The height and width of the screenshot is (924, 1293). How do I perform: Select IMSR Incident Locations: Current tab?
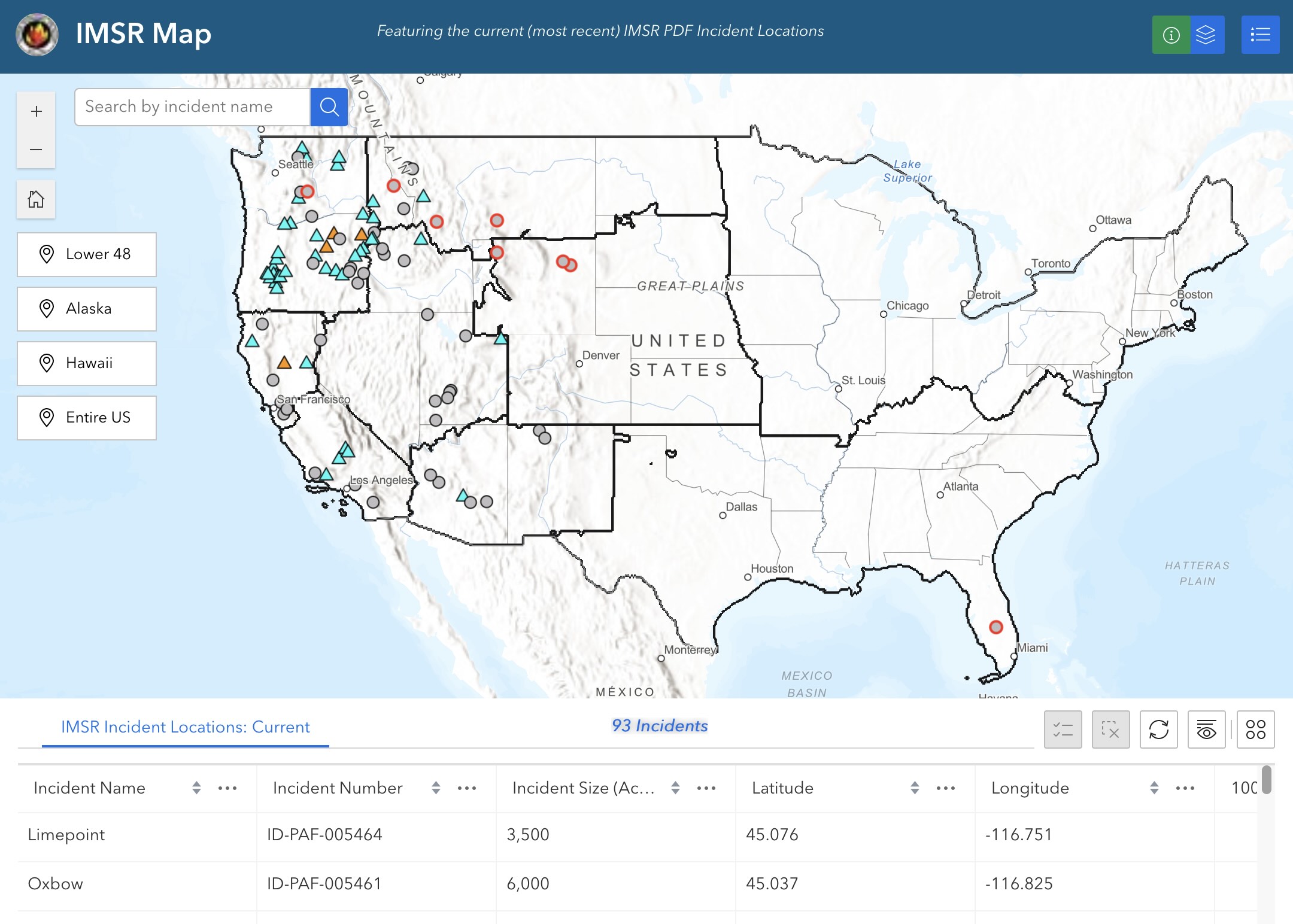(x=186, y=727)
